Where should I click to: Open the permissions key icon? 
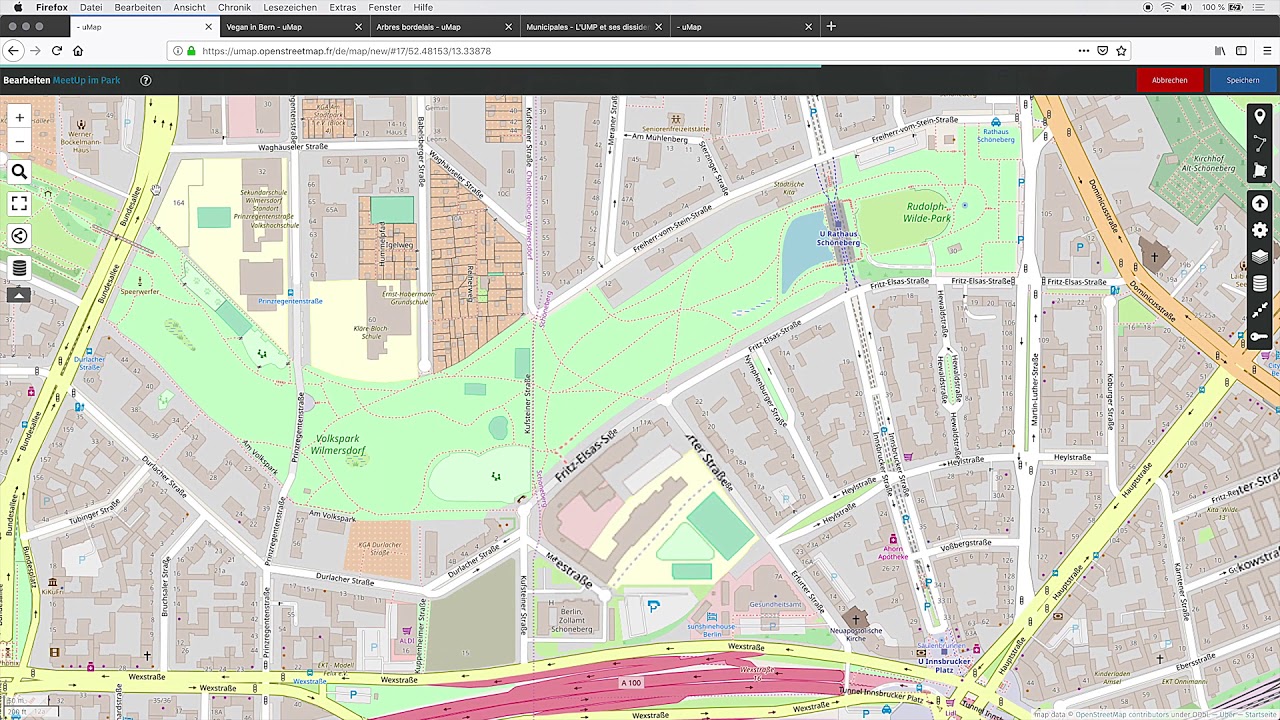point(1260,337)
